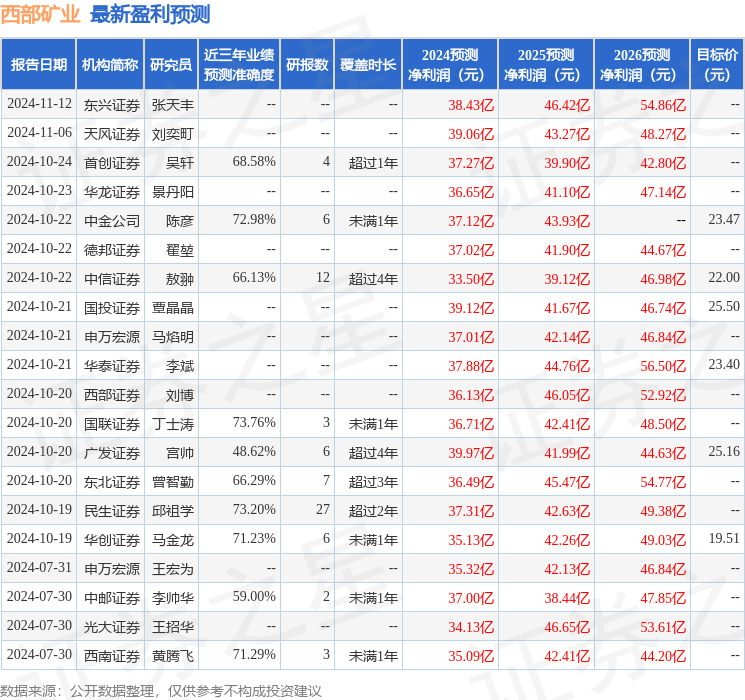Click the 研报数 column header
745x700 pixels.
click(x=307, y=65)
